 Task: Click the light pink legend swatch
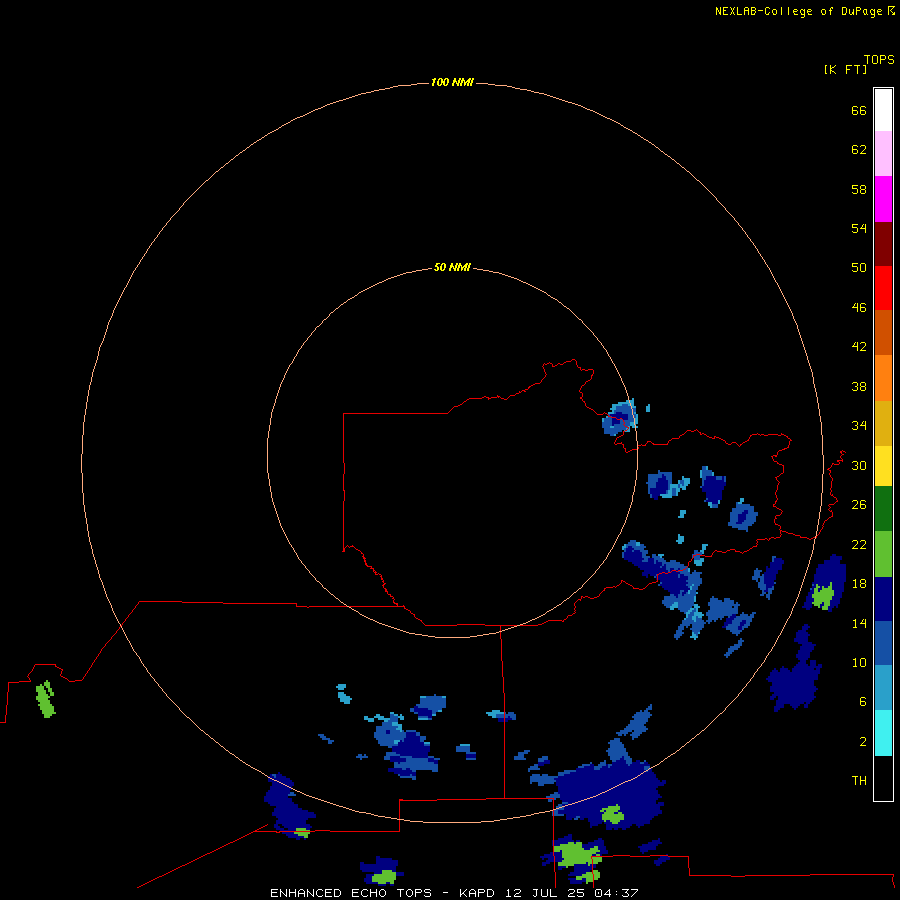(883, 153)
